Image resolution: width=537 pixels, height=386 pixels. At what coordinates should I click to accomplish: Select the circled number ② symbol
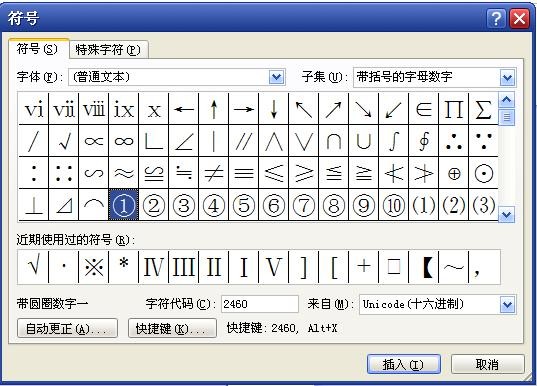(x=154, y=205)
